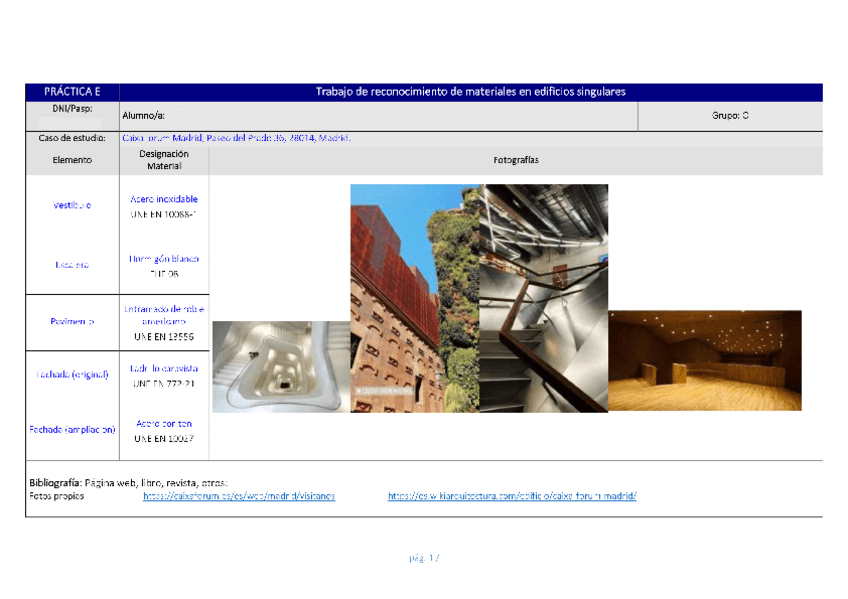848x599 pixels.
Task: Select the Escalera element cell
Action: (x=72, y=265)
